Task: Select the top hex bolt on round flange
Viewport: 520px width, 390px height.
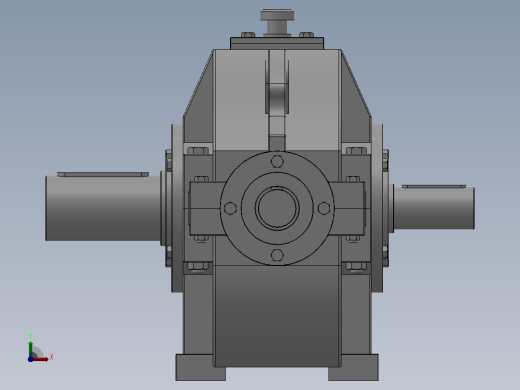Action: coord(277,161)
